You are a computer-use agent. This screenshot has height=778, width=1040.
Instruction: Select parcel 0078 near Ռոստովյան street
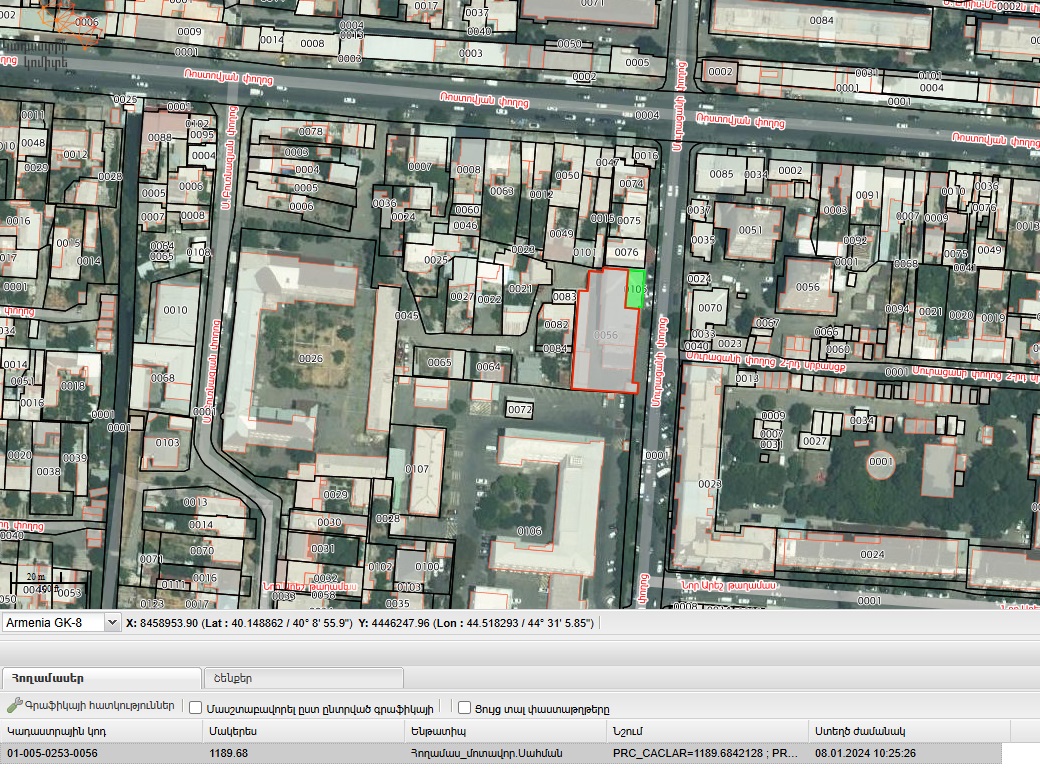pos(310,131)
